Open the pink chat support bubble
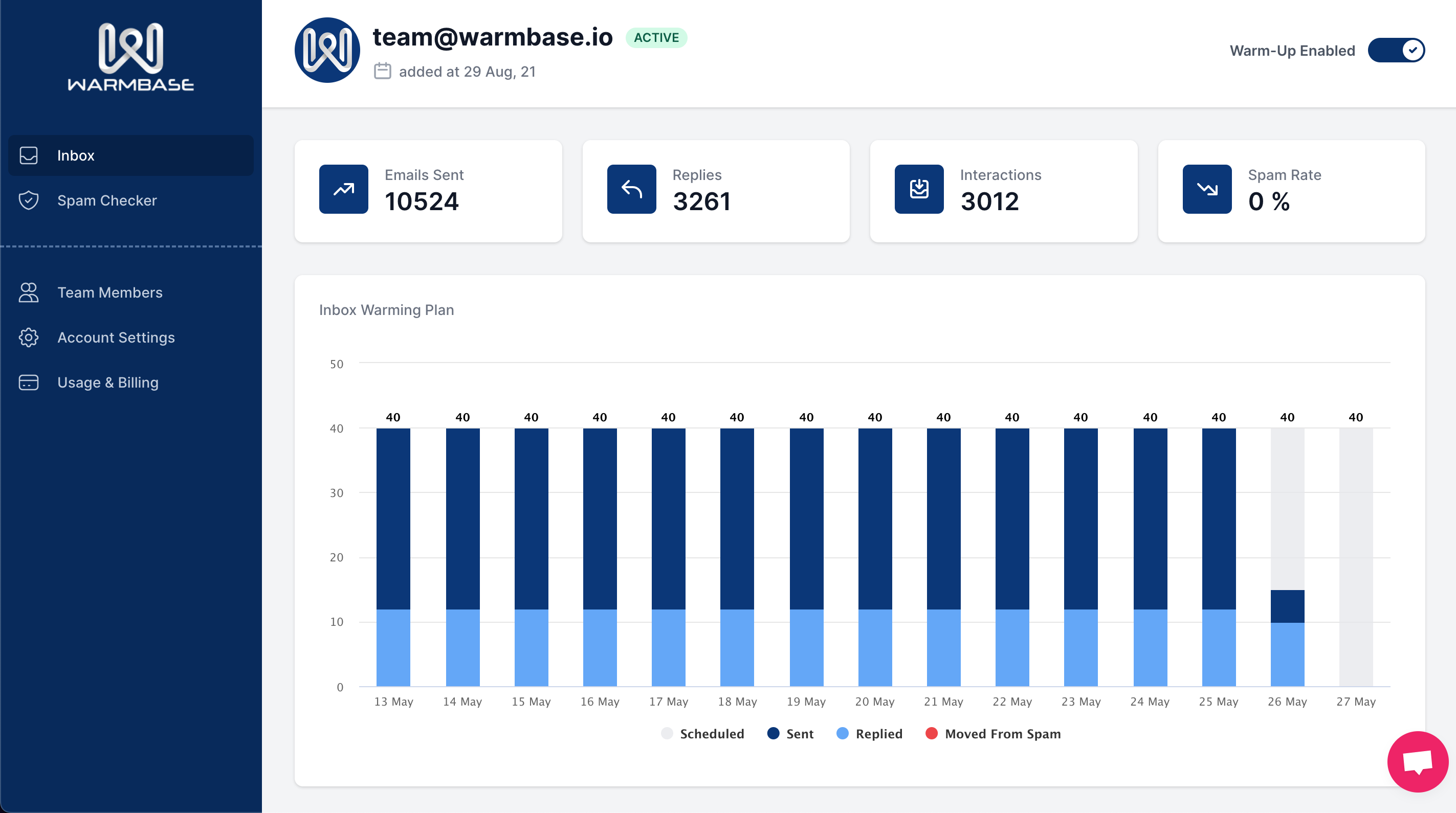Screen dimensions: 1456x813 pos(1417,761)
